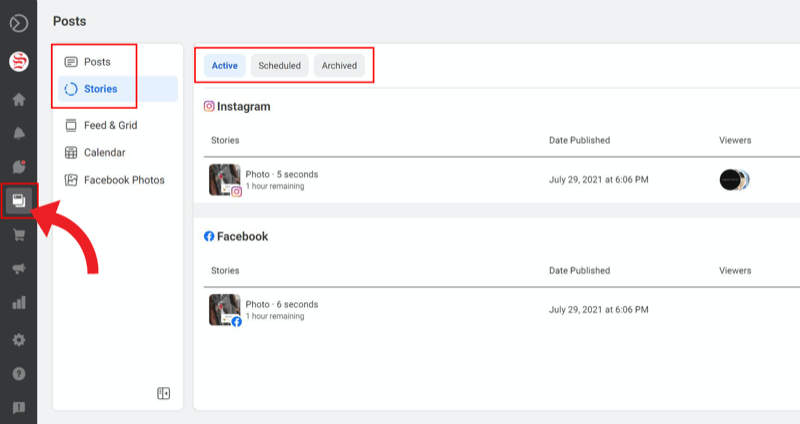Image resolution: width=800 pixels, height=424 pixels.
Task: Switch to the Archived tab
Action: (339, 66)
